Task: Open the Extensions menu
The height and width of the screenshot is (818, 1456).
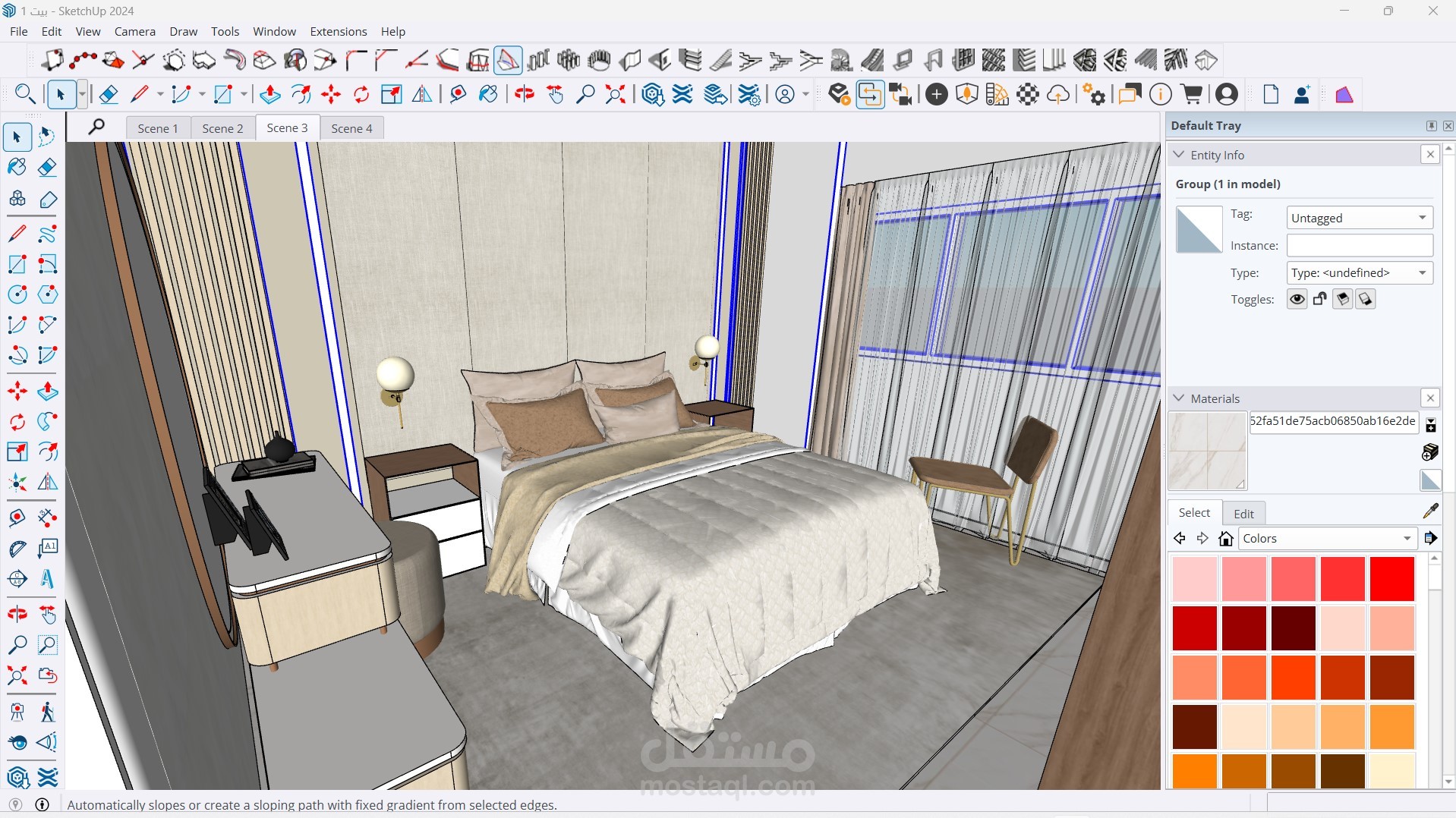Action: [x=338, y=31]
